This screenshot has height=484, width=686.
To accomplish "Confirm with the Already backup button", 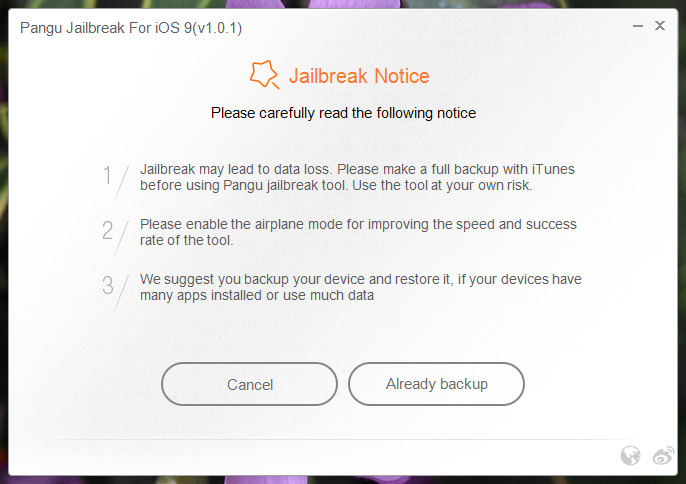I will [x=436, y=384].
